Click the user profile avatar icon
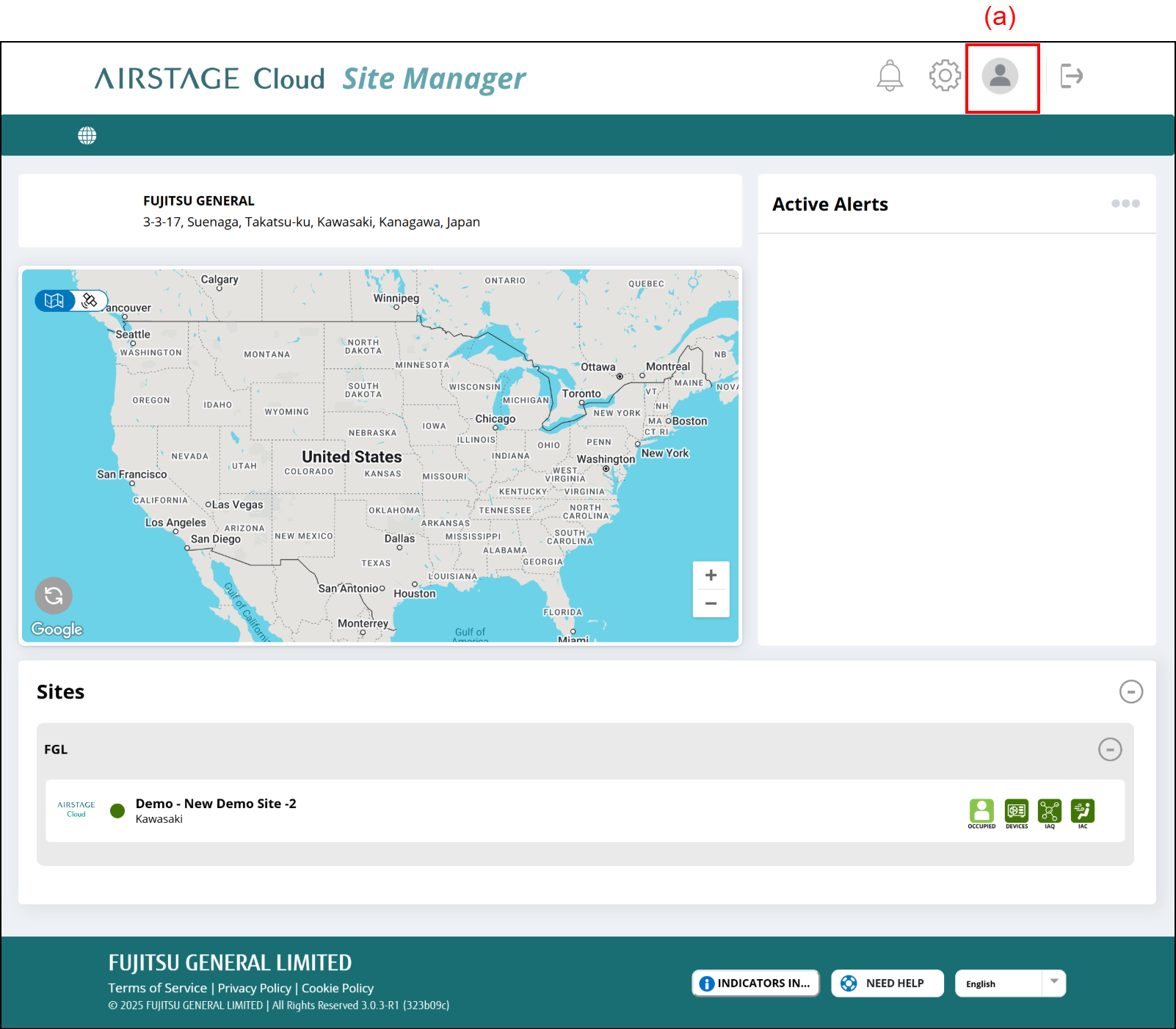 1000,76
